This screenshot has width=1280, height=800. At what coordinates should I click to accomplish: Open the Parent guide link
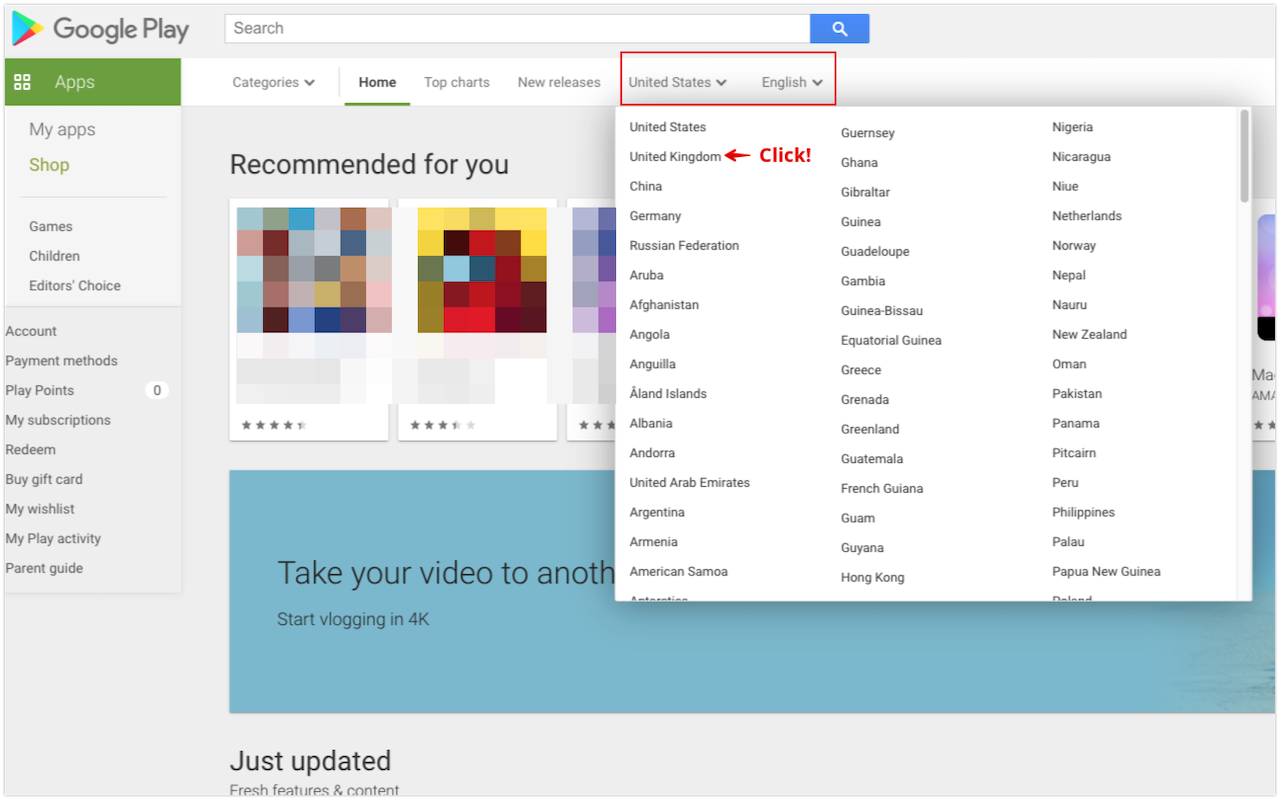(x=44, y=568)
